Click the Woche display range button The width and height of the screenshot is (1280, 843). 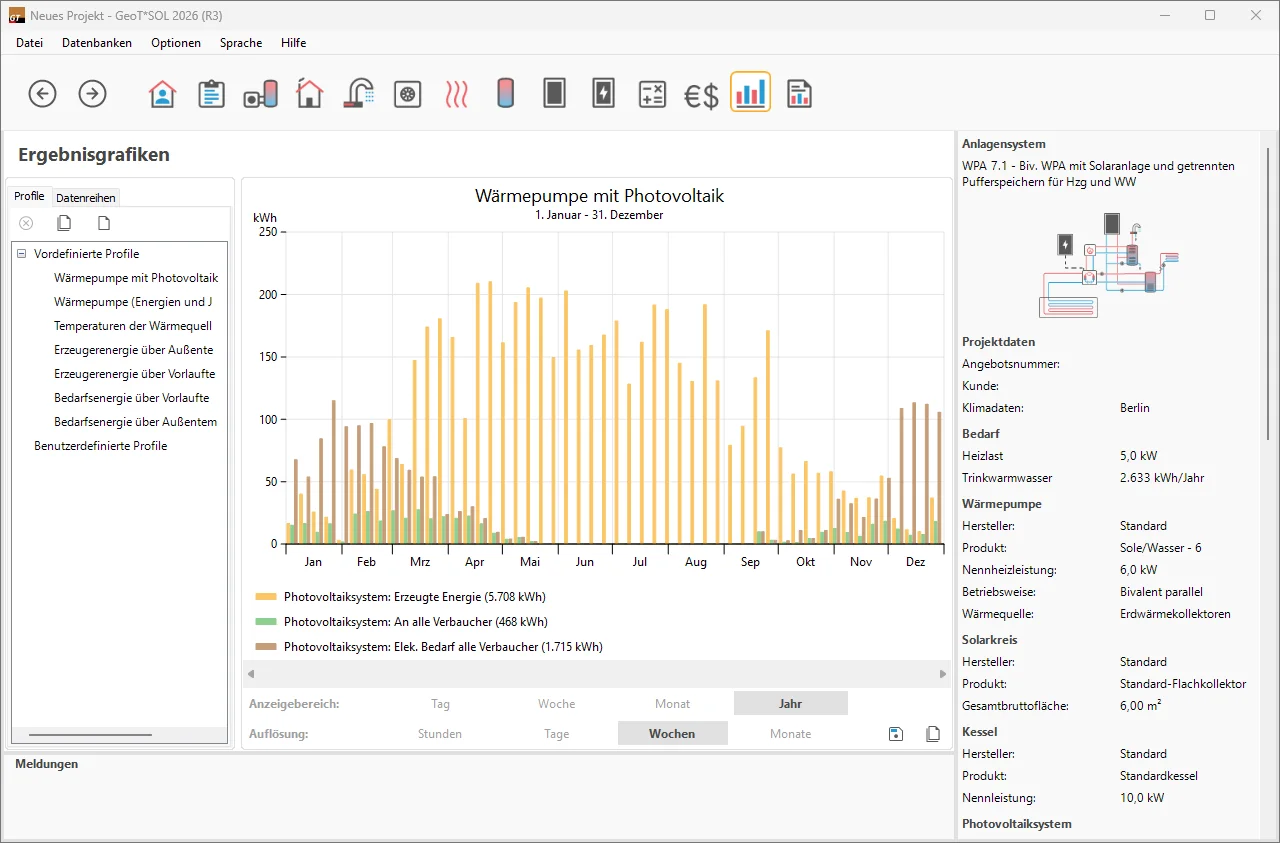(x=556, y=704)
